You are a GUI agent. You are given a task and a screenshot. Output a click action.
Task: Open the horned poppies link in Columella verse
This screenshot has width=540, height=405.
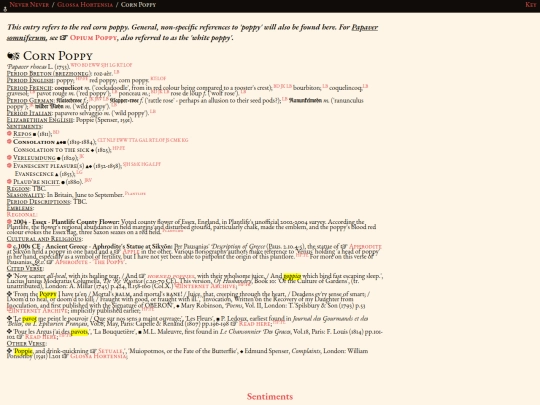(171, 276)
